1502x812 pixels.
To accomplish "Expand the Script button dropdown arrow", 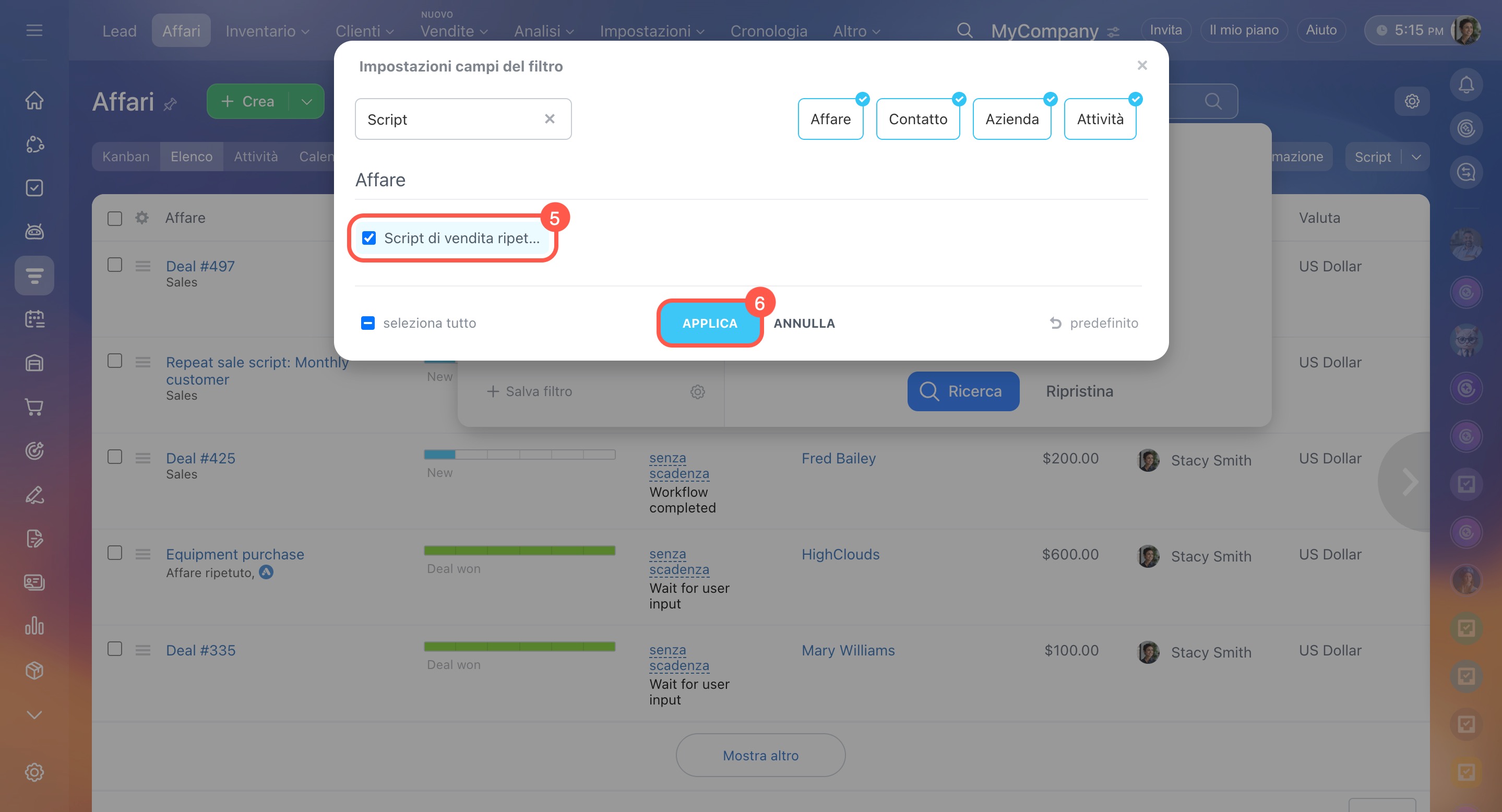I will (x=1416, y=157).
